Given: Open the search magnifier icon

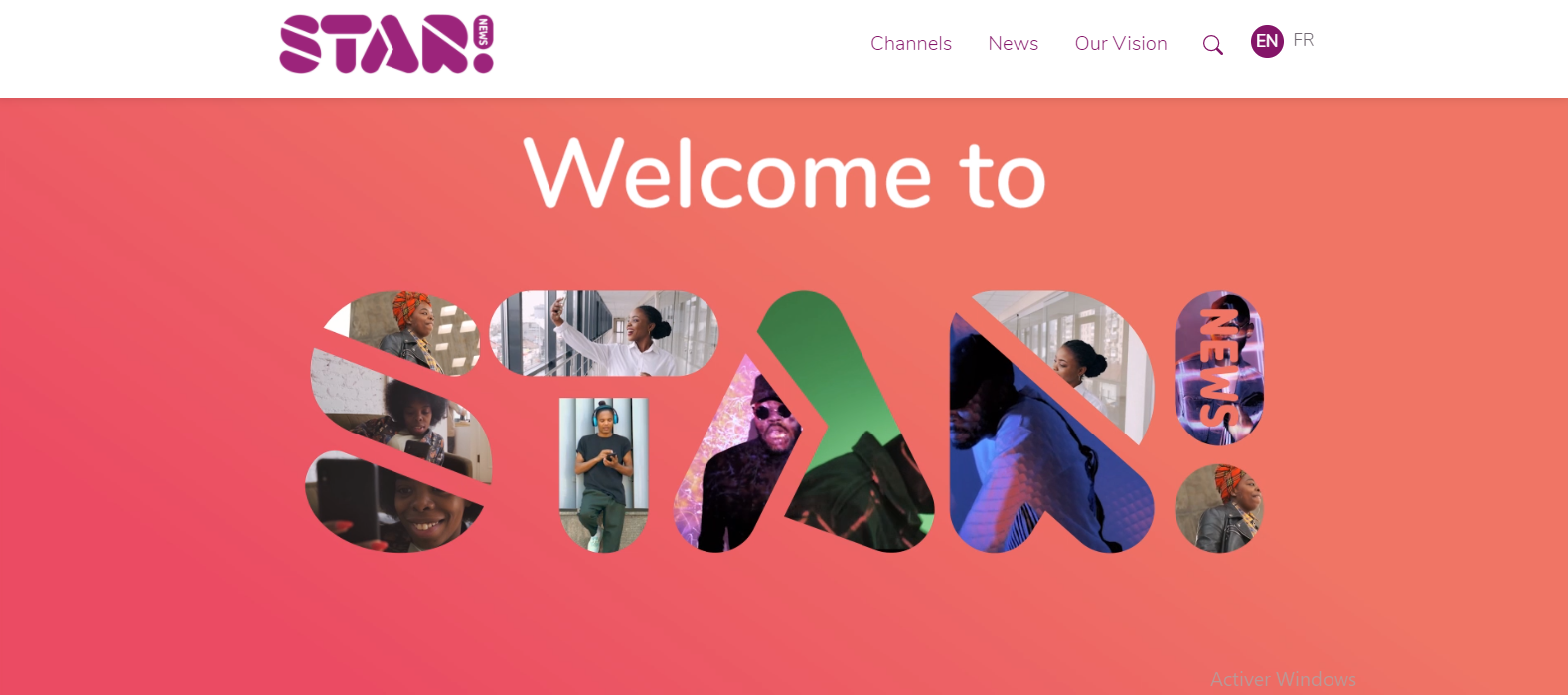Looking at the screenshot, I should click(x=1212, y=45).
